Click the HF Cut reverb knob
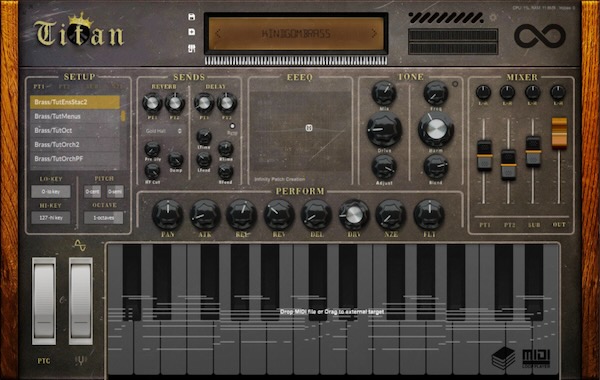This screenshot has width=600, height=380. pyautogui.click(x=152, y=171)
